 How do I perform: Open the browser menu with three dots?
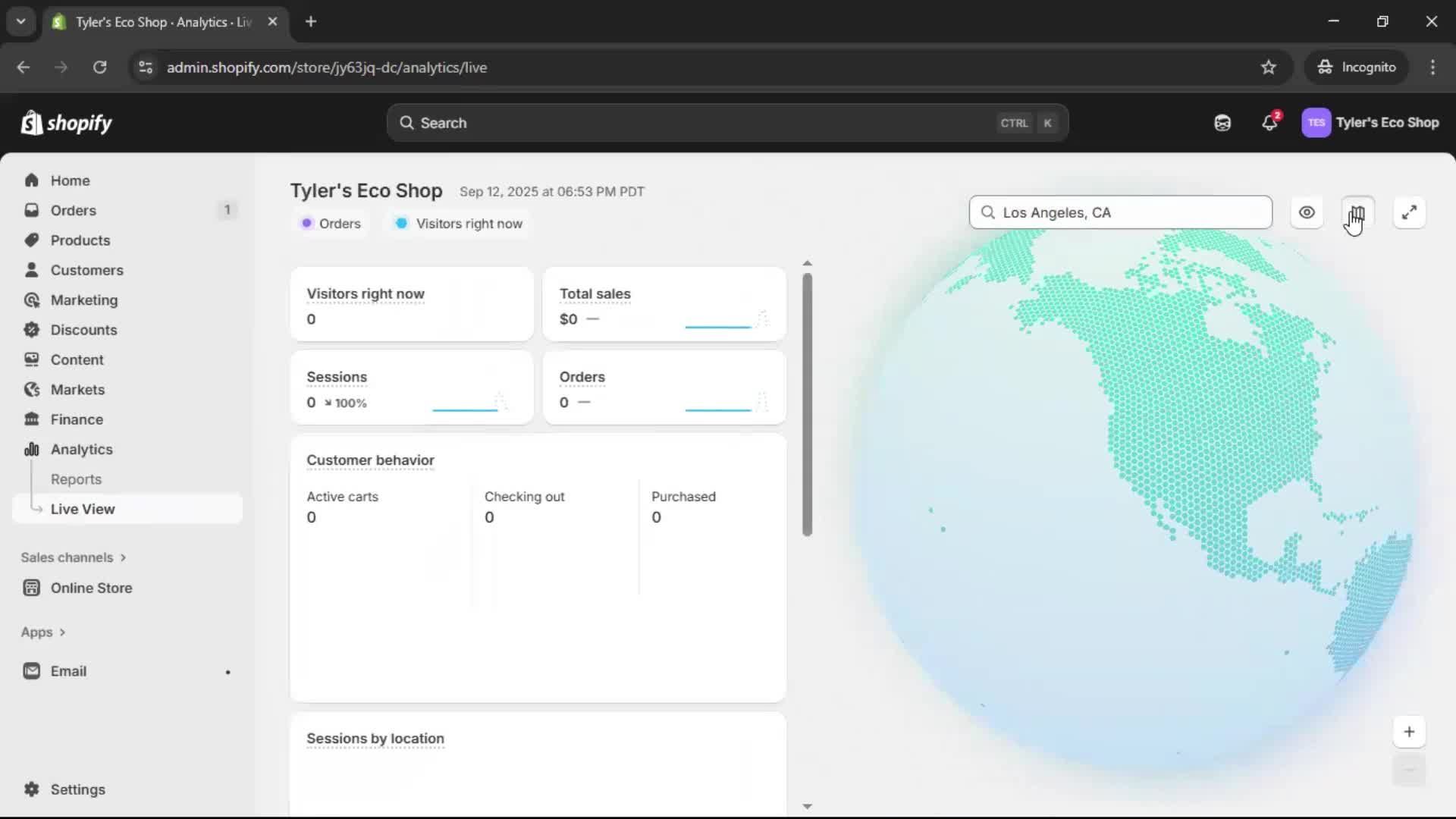click(1432, 67)
